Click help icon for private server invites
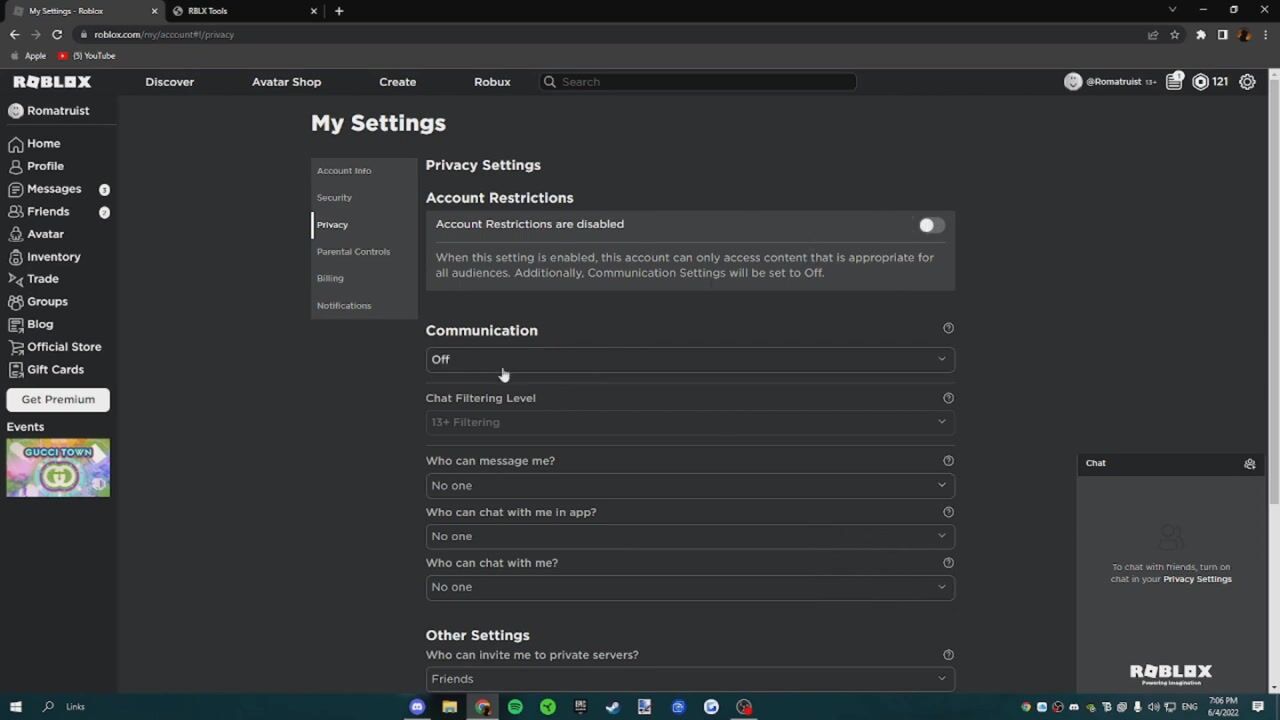Image resolution: width=1280 pixels, height=720 pixels. (948, 655)
